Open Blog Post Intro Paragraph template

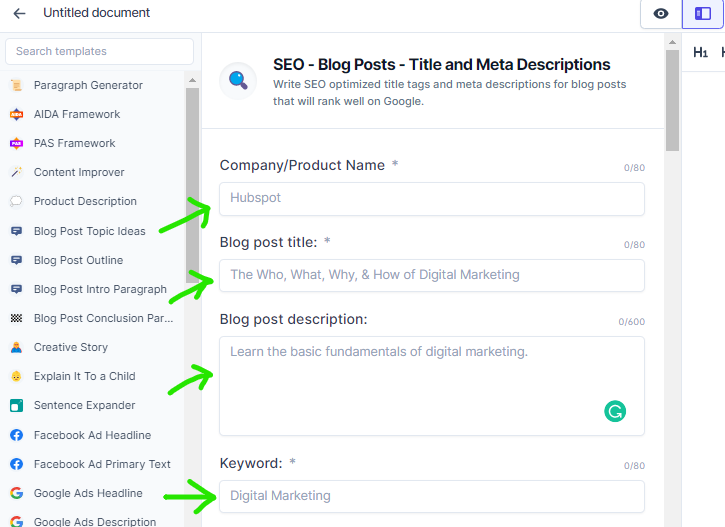click(100, 289)
